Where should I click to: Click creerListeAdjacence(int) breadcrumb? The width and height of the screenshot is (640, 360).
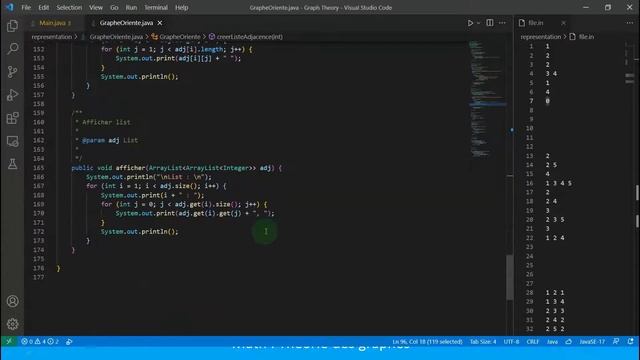(x=249, y=37)
